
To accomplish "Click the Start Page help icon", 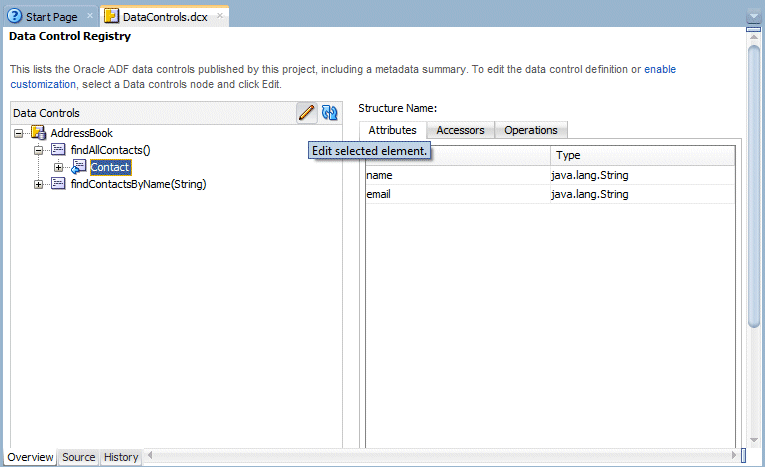I will click(x=15, y=16).
